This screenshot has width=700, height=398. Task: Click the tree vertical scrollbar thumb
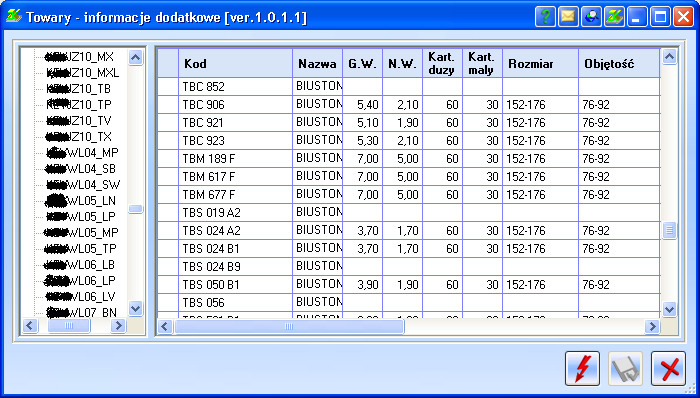tap(136, 209)
